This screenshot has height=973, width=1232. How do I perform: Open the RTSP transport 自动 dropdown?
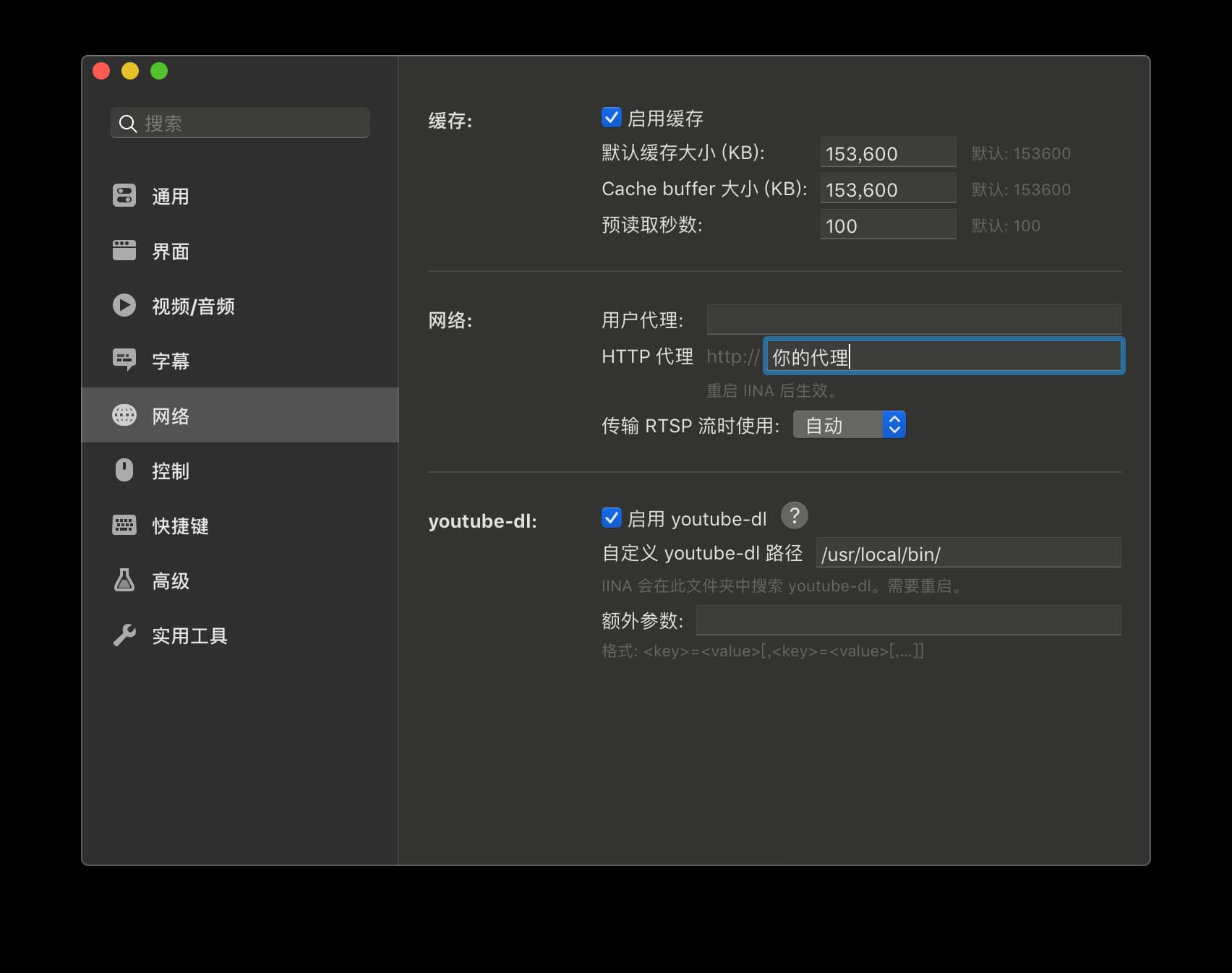[850, 425]
